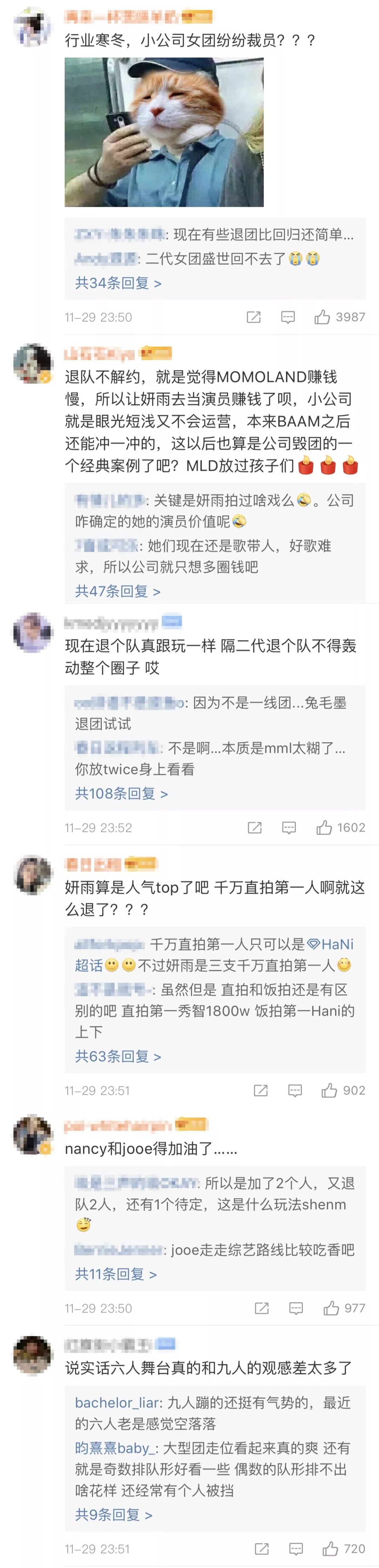Open avatar of first commenter
Screen dimensions: 379x1568
[32, 27]
